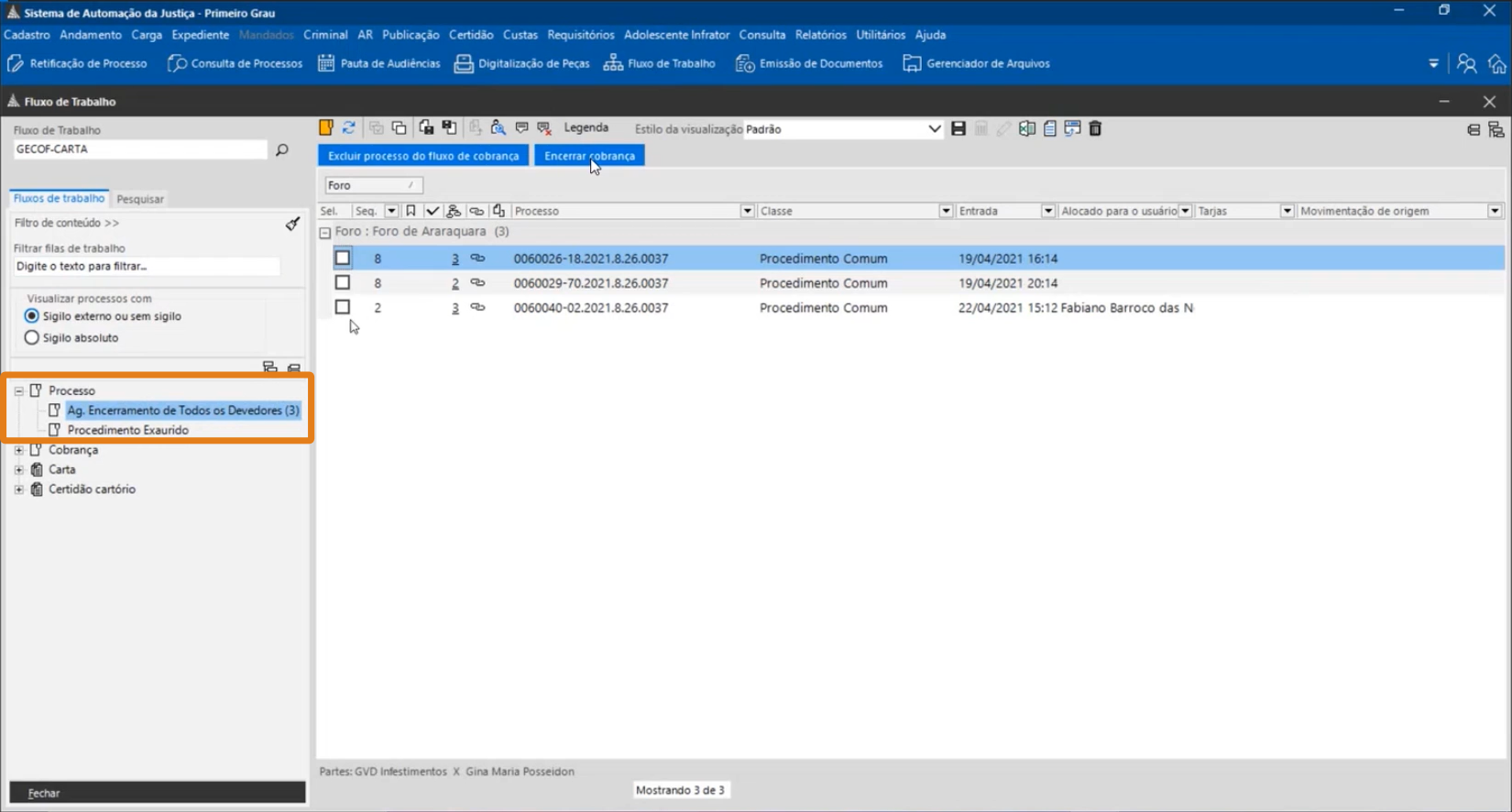Open Digitalização de Peças

[522, 63]
